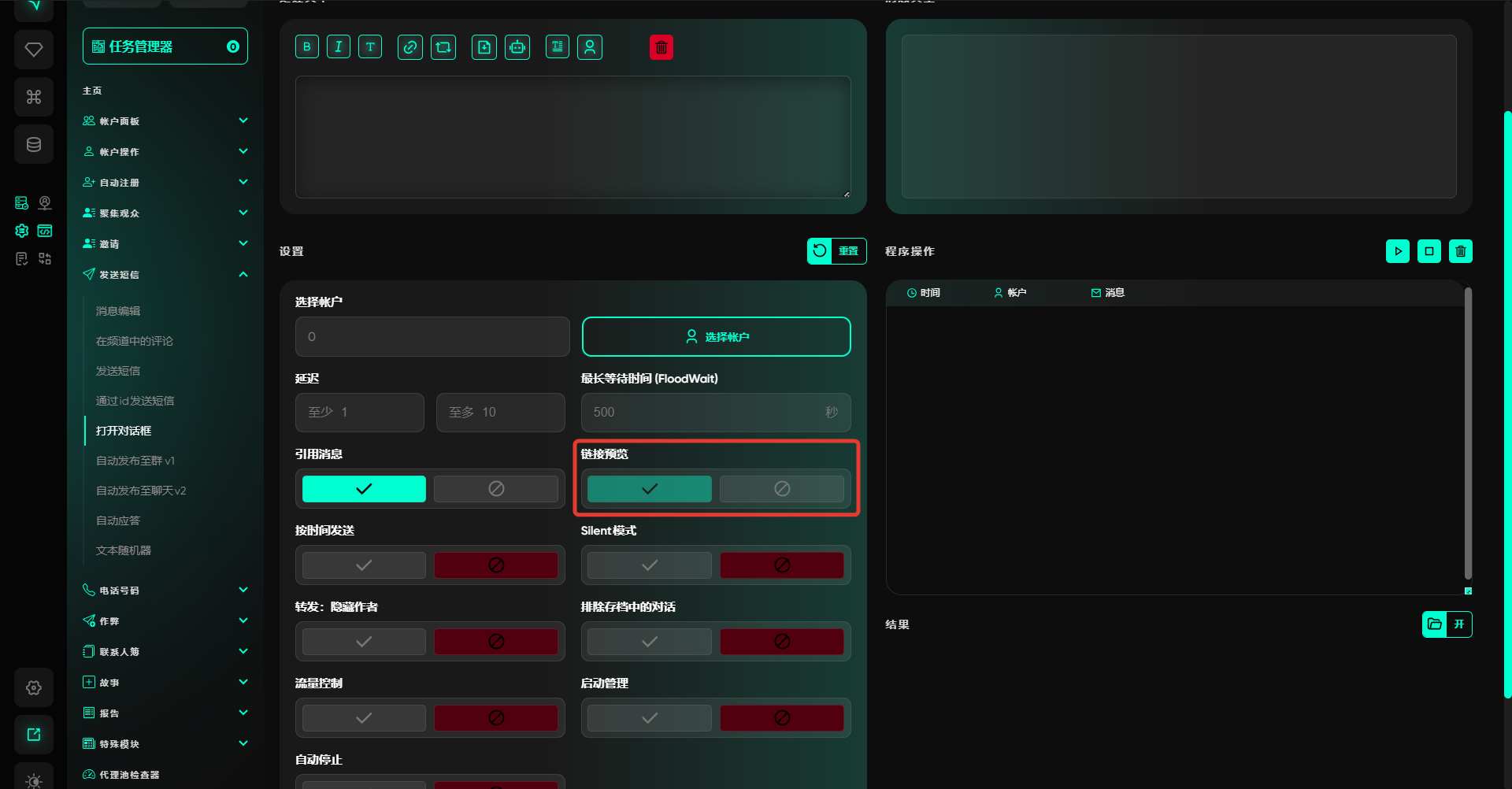Select the 自动应答 menu item
This screenshot has height=789, width=1512.
click(x=118, y=520)
